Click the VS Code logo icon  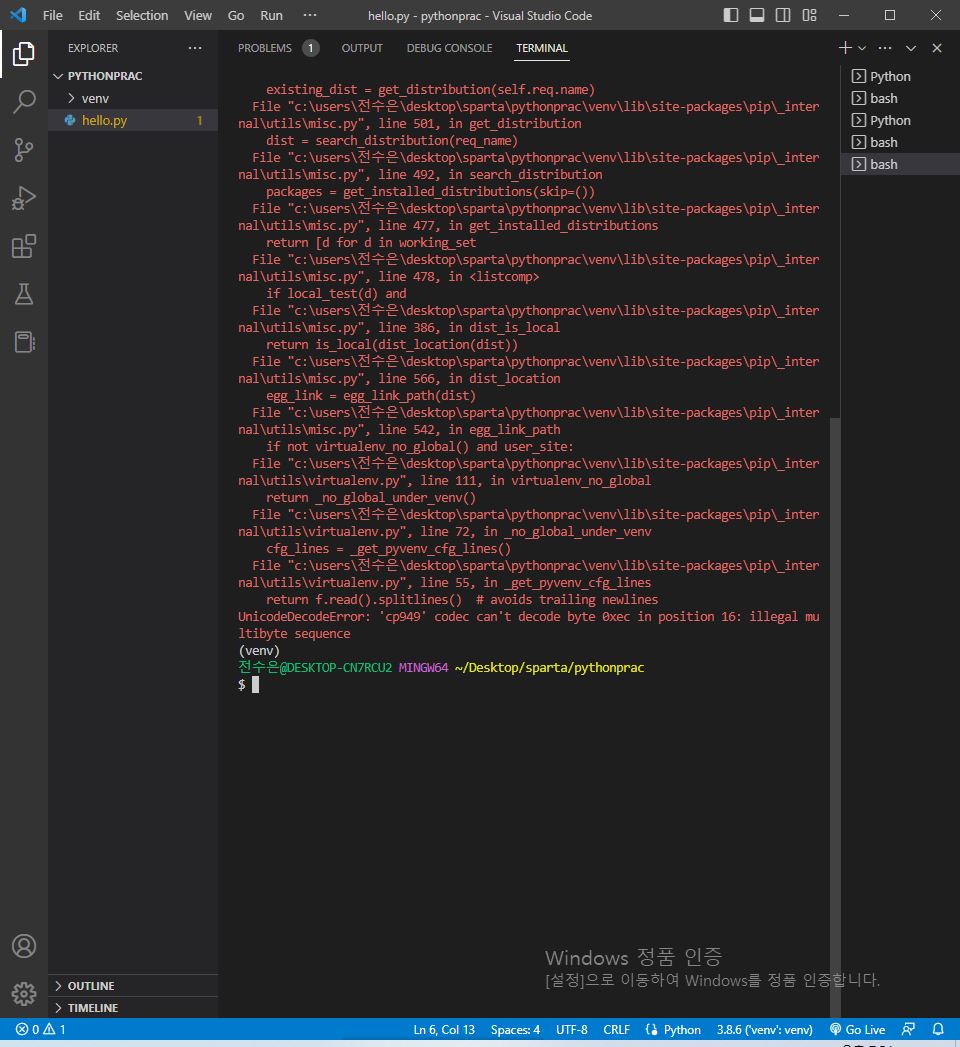[18, 15]
